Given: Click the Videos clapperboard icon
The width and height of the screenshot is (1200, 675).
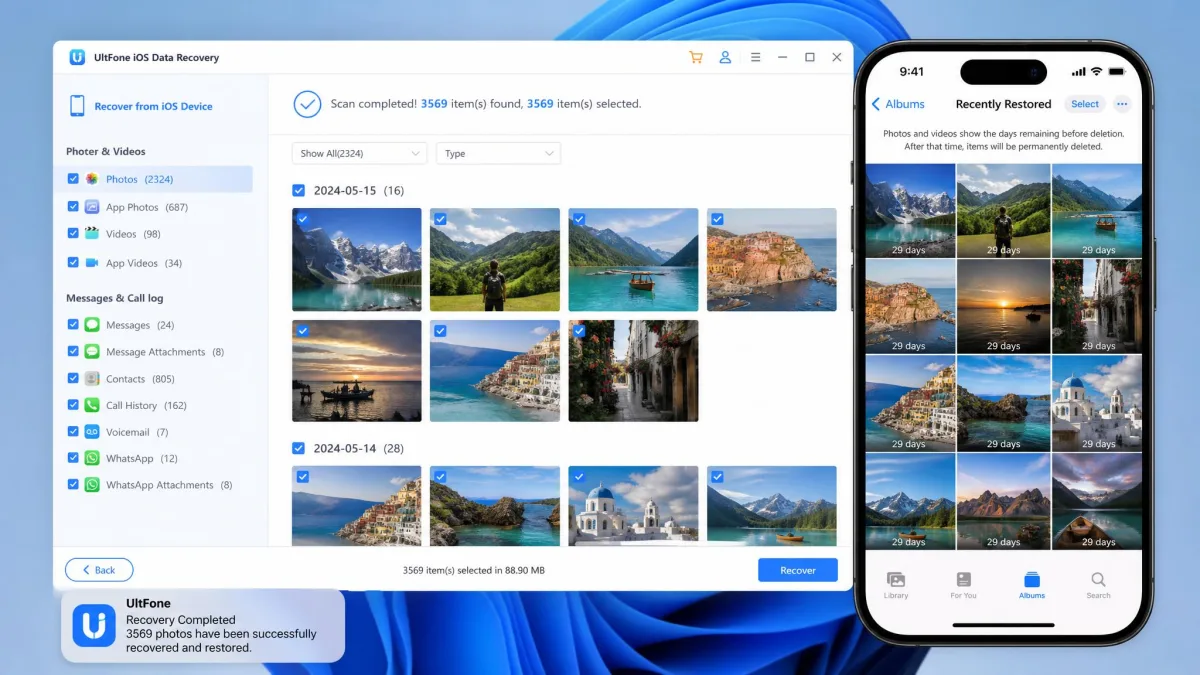Looking at the screenshot, I should click(x=92, y=234).
